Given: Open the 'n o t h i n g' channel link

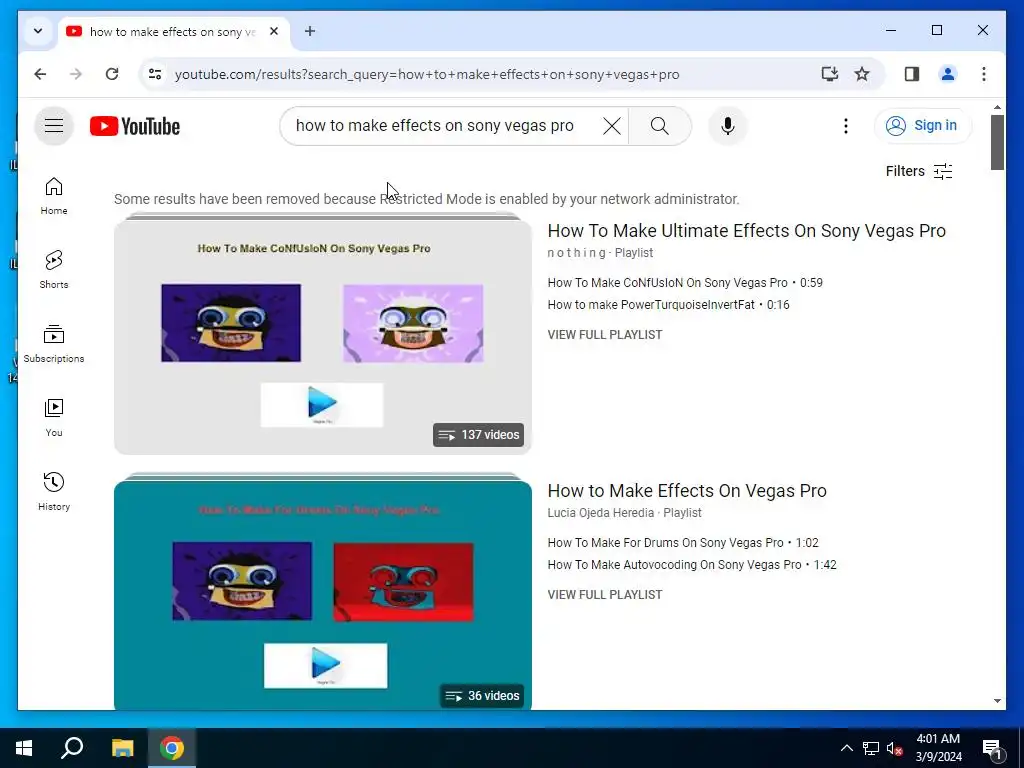Looking at the screenshot, I should (577, 253).
